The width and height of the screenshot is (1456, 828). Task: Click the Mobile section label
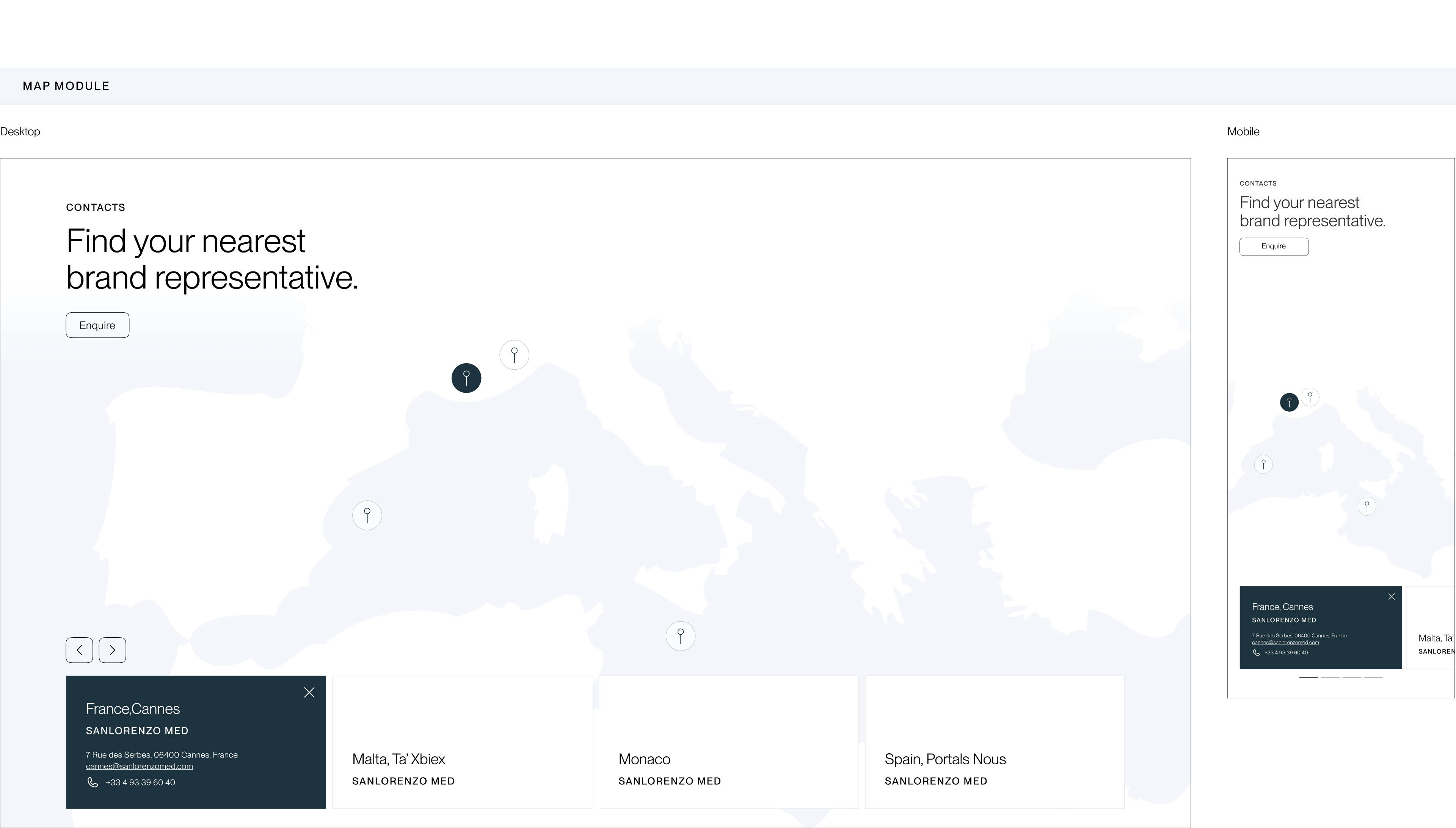[1243, 131]
